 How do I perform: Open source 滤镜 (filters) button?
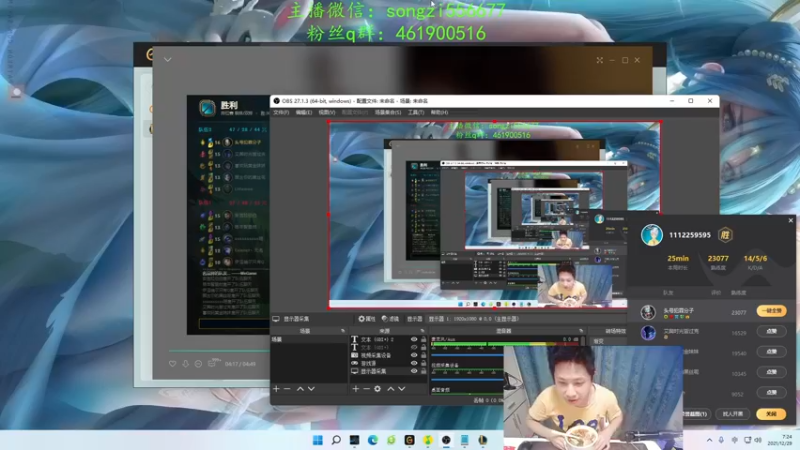(x=390, y=319)
